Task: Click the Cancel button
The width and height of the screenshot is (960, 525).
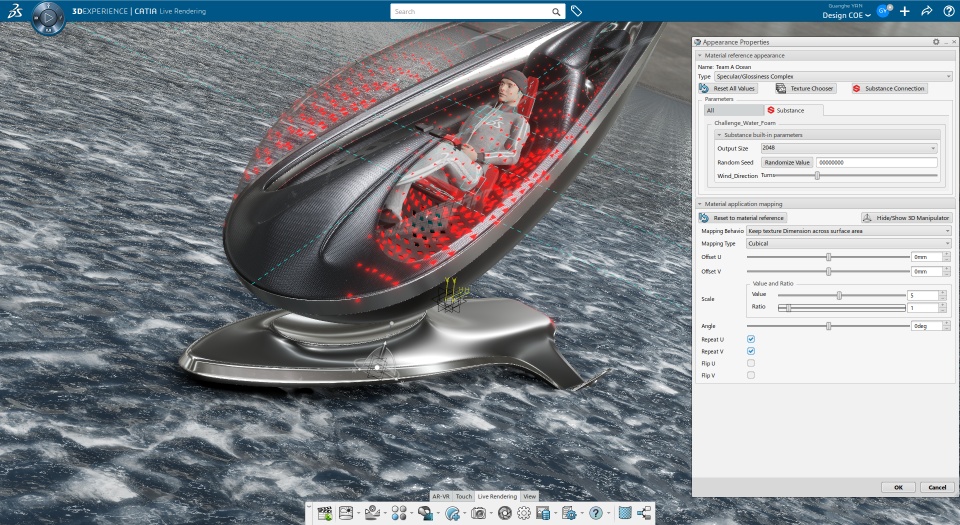Action: pyautogui.click(x=937, y=487)
